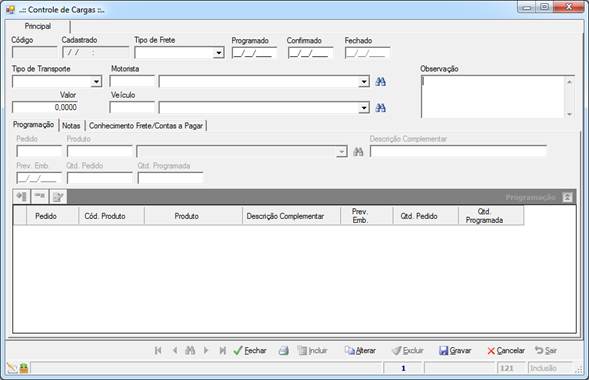Click the insert row icon in Programação grid toolbar
This screenshot has width=589, height=380.
(x=21, y=196)
